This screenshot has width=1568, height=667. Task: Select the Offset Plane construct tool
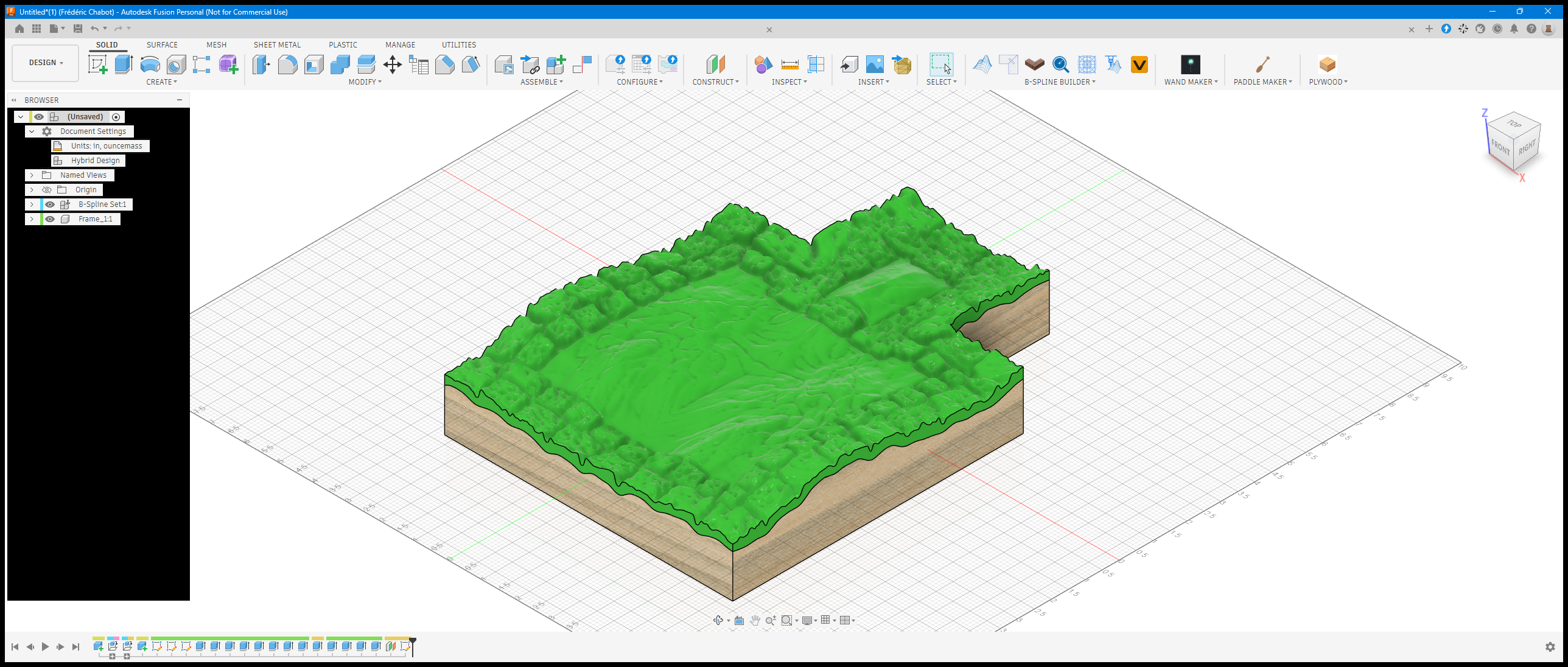[x=716, y=64]
